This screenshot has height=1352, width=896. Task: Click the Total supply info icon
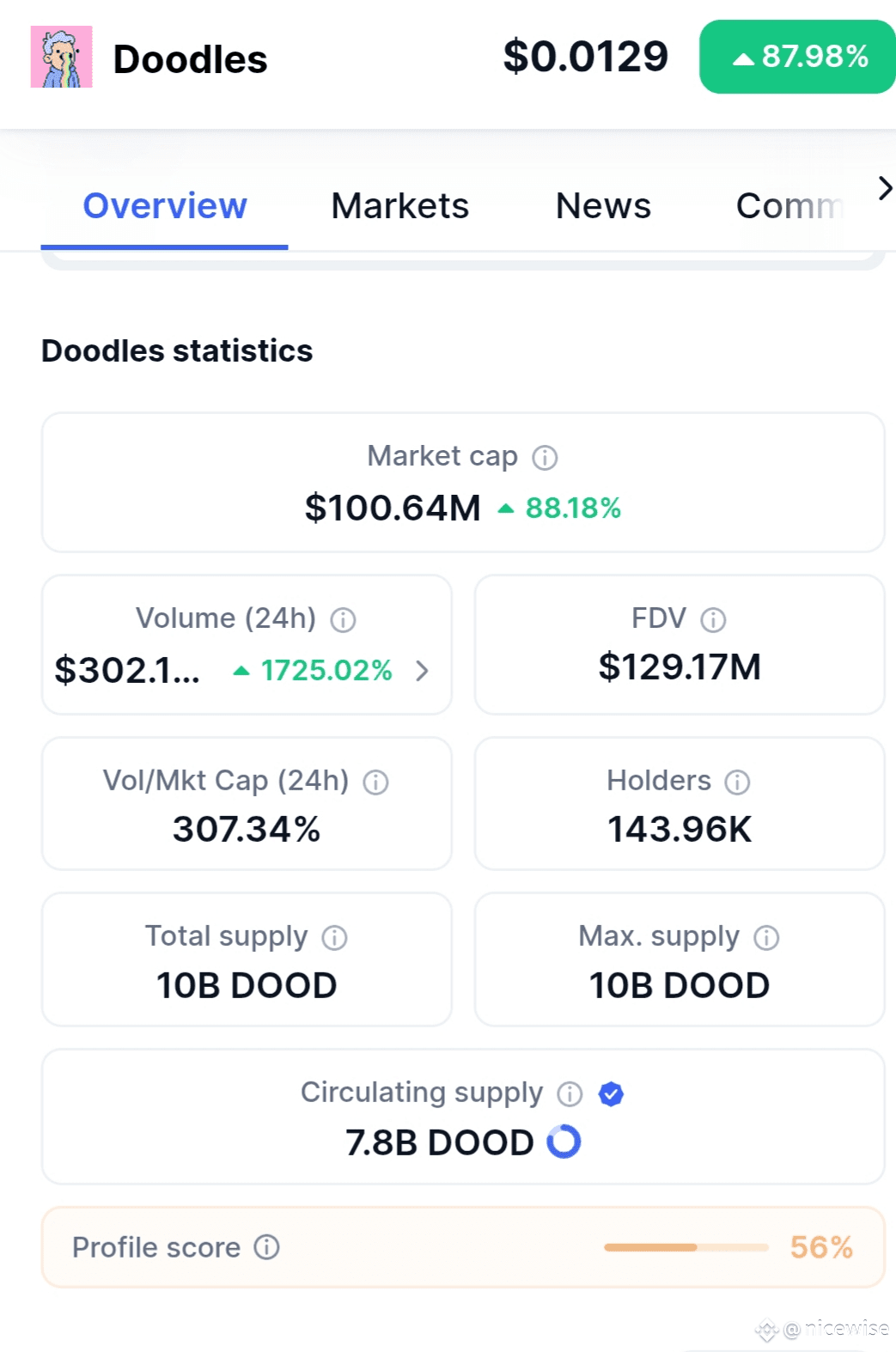click(x=334, y=938)
